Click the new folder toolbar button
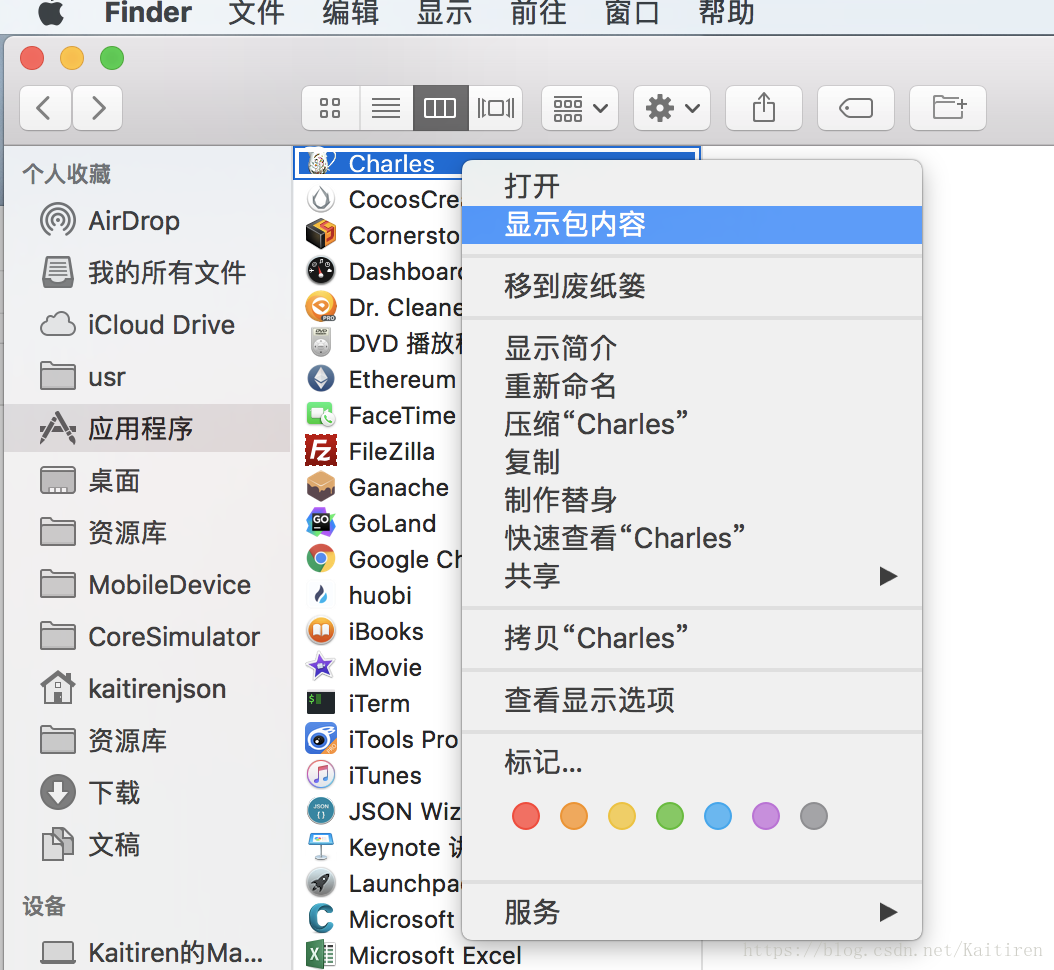Image resolution: width=1054 pixels, height=970 pixels. pos(948,108)
